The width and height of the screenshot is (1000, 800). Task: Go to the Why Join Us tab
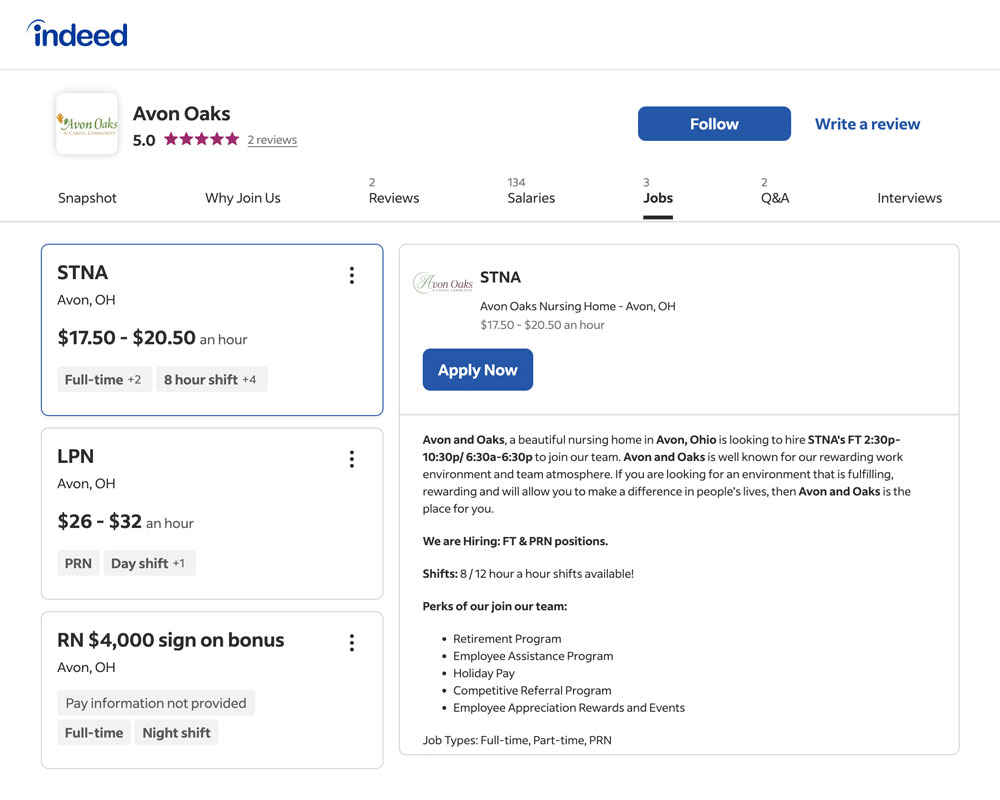243,198
